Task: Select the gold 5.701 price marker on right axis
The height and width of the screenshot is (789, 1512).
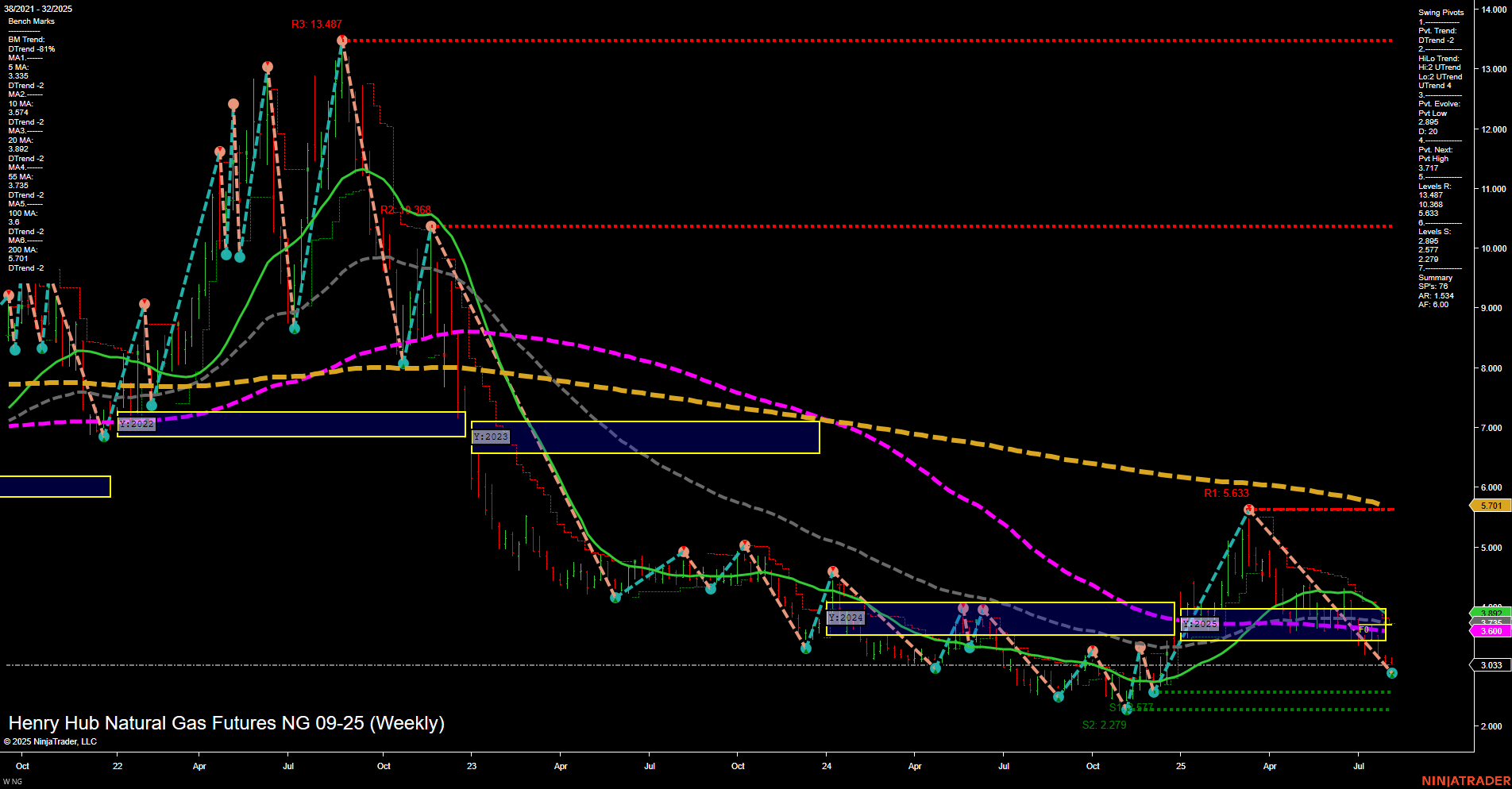Action: click(1490, 504)
